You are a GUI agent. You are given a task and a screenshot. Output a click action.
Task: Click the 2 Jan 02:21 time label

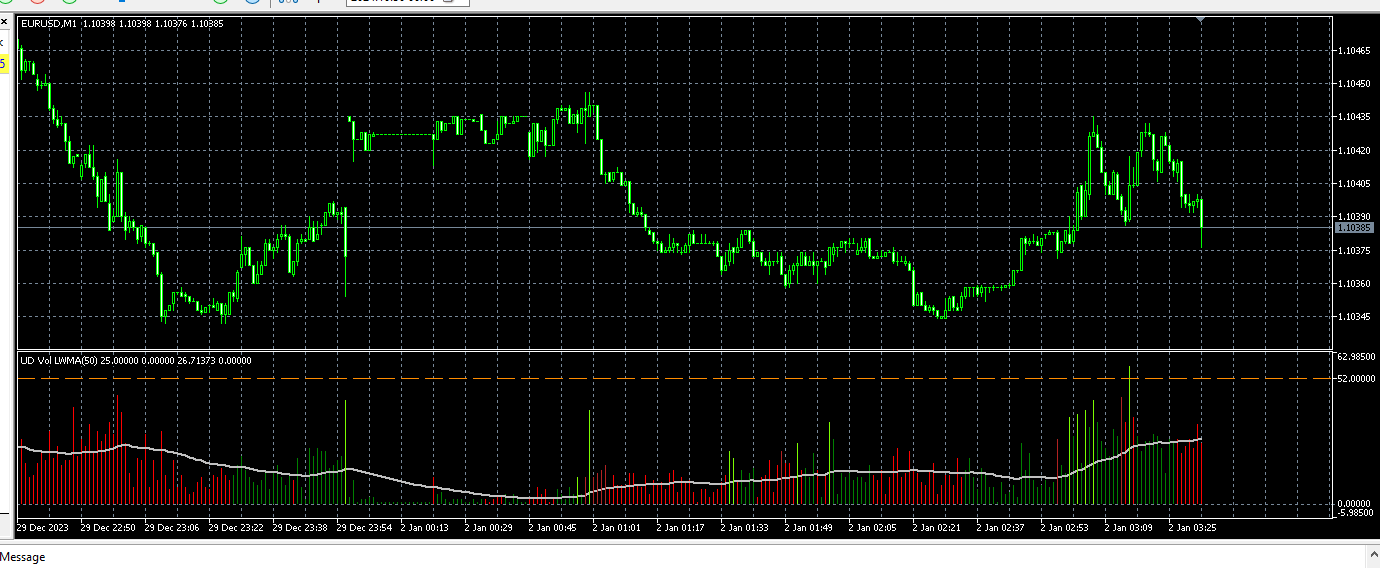click(x=937, y=527)
